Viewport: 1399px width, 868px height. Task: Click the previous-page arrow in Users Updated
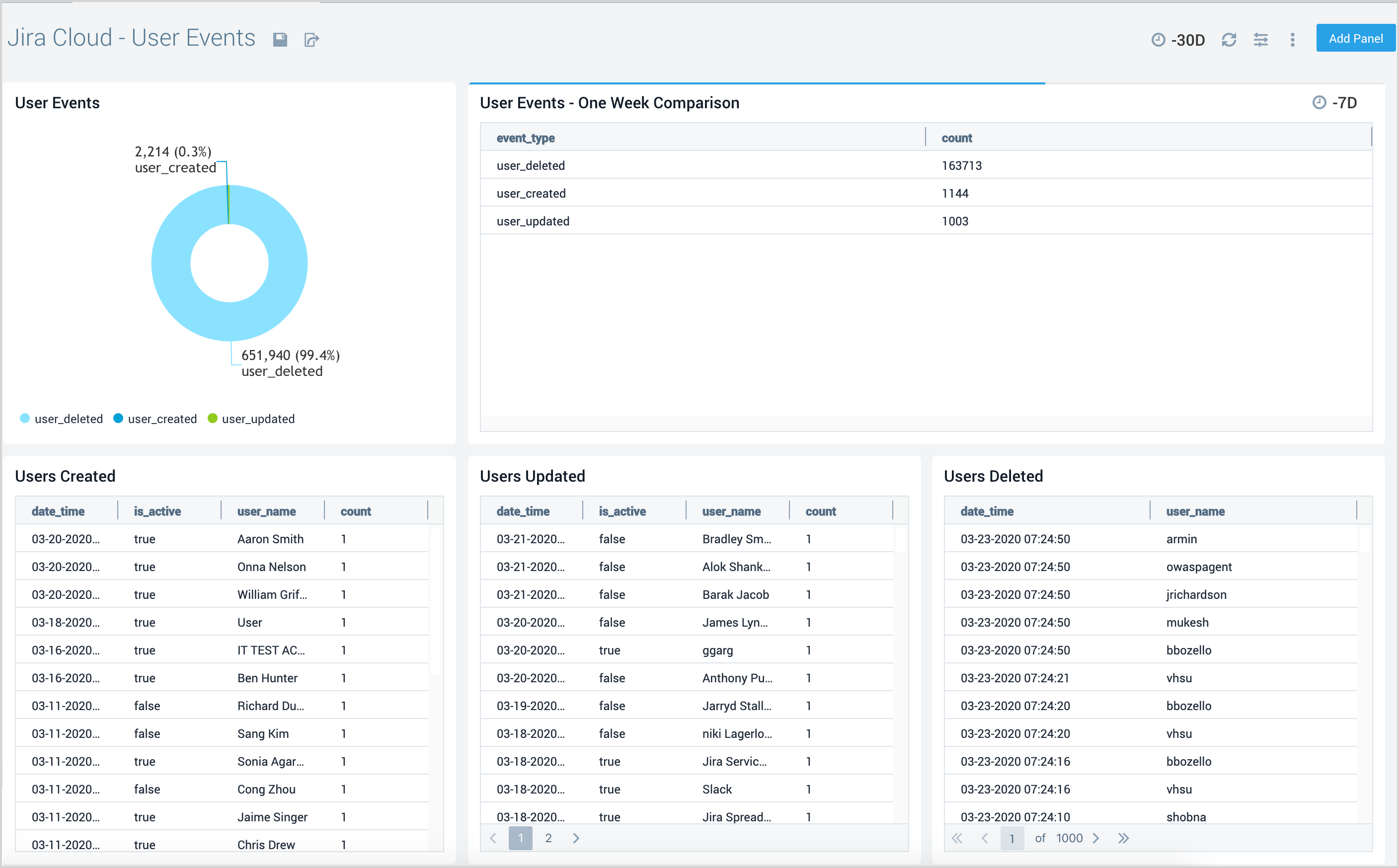click(493, 838)
